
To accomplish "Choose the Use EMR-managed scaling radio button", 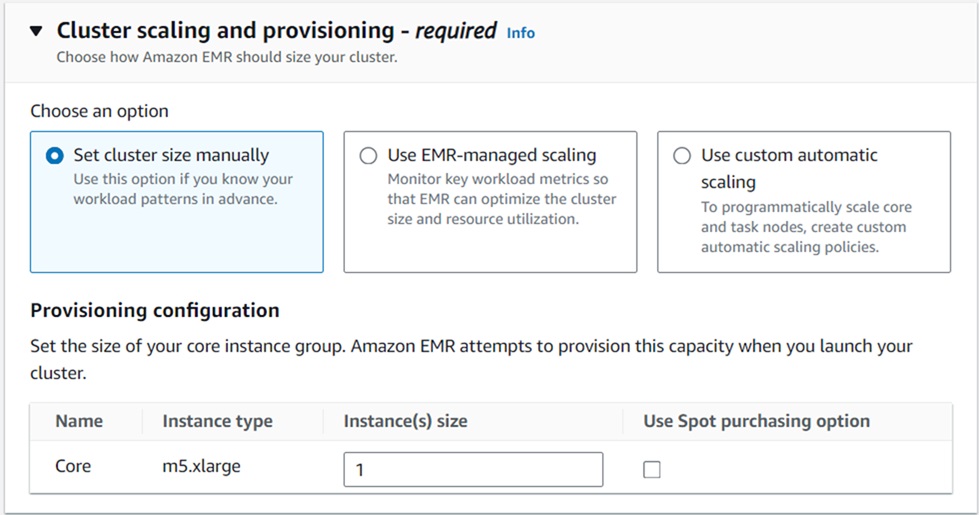I will [369, 156].
